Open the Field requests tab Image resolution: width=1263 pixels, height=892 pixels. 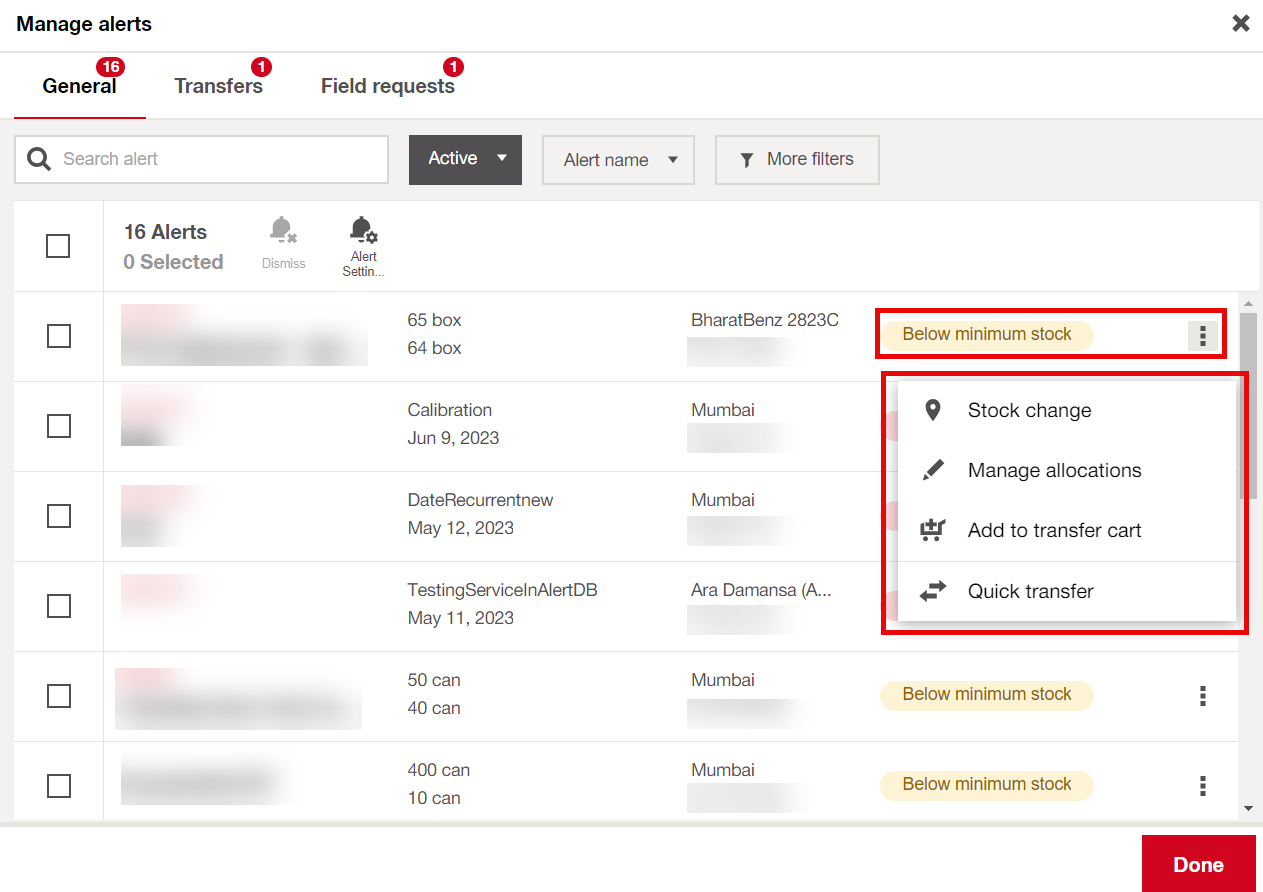tap(387, 86)
